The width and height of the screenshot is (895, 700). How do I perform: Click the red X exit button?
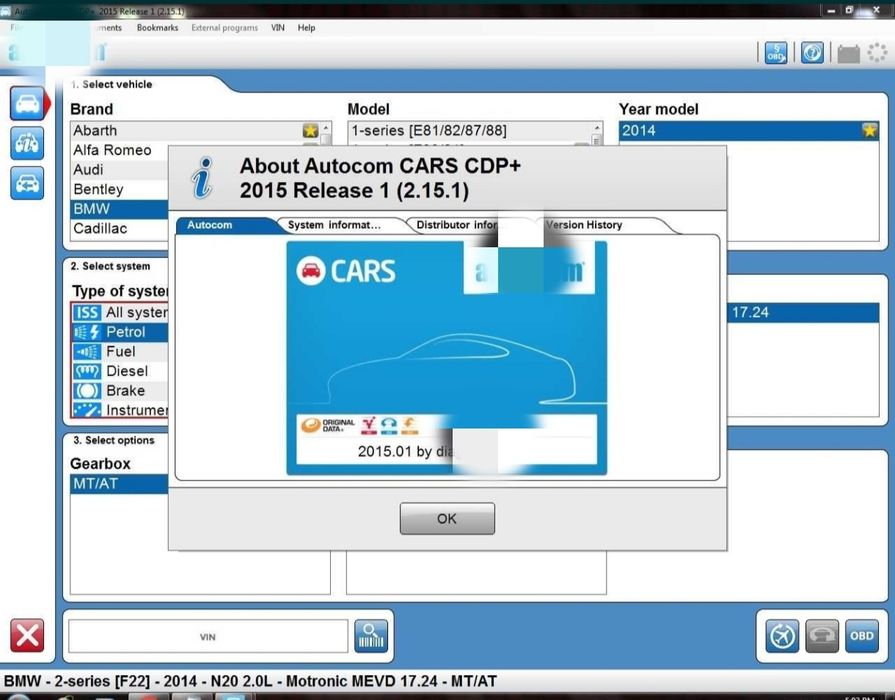click(27, 635)
